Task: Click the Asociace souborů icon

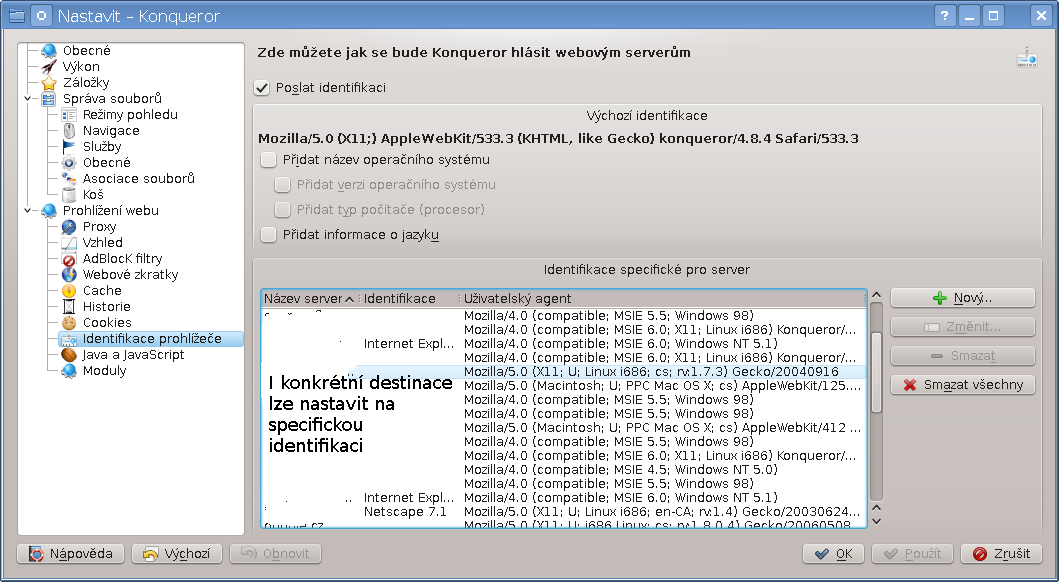Action: click(x=69, y=179)
